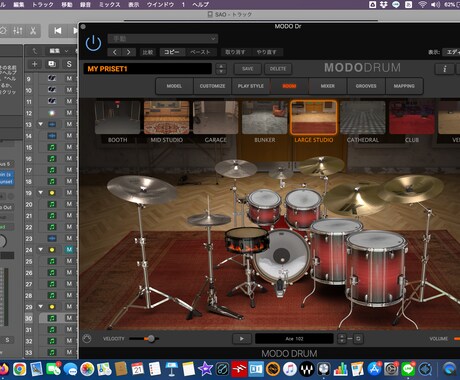
Task: Go to previous plugin setting arrow
Action: 115,52
